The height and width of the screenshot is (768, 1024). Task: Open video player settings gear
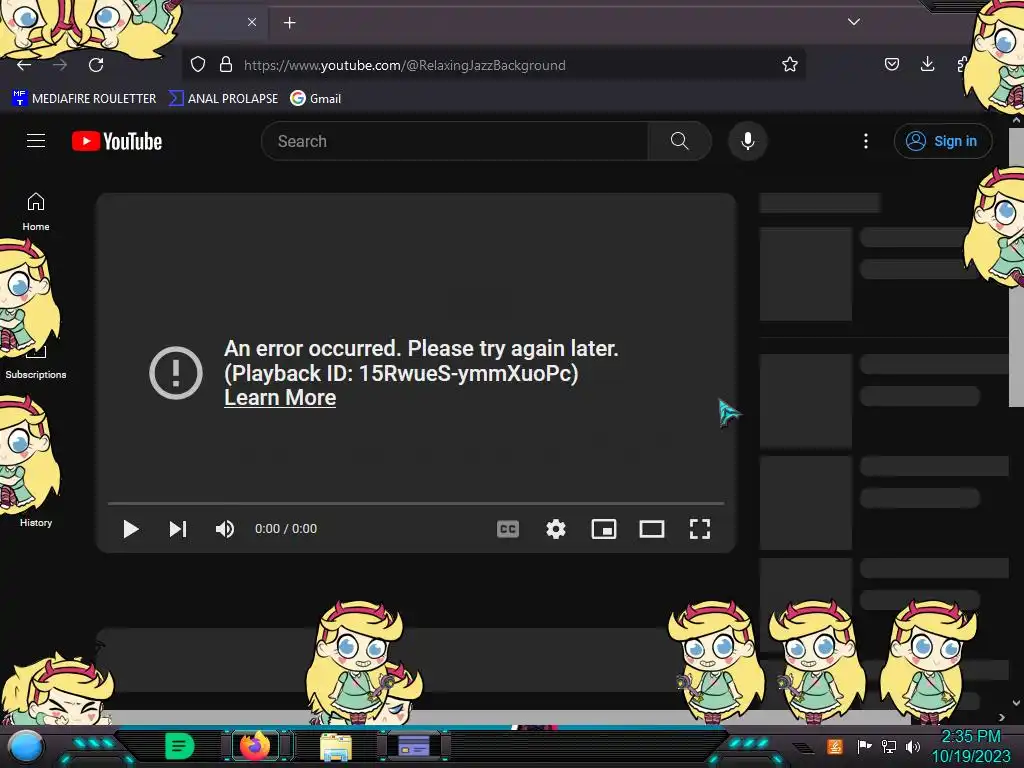click(x=556, y=529)
